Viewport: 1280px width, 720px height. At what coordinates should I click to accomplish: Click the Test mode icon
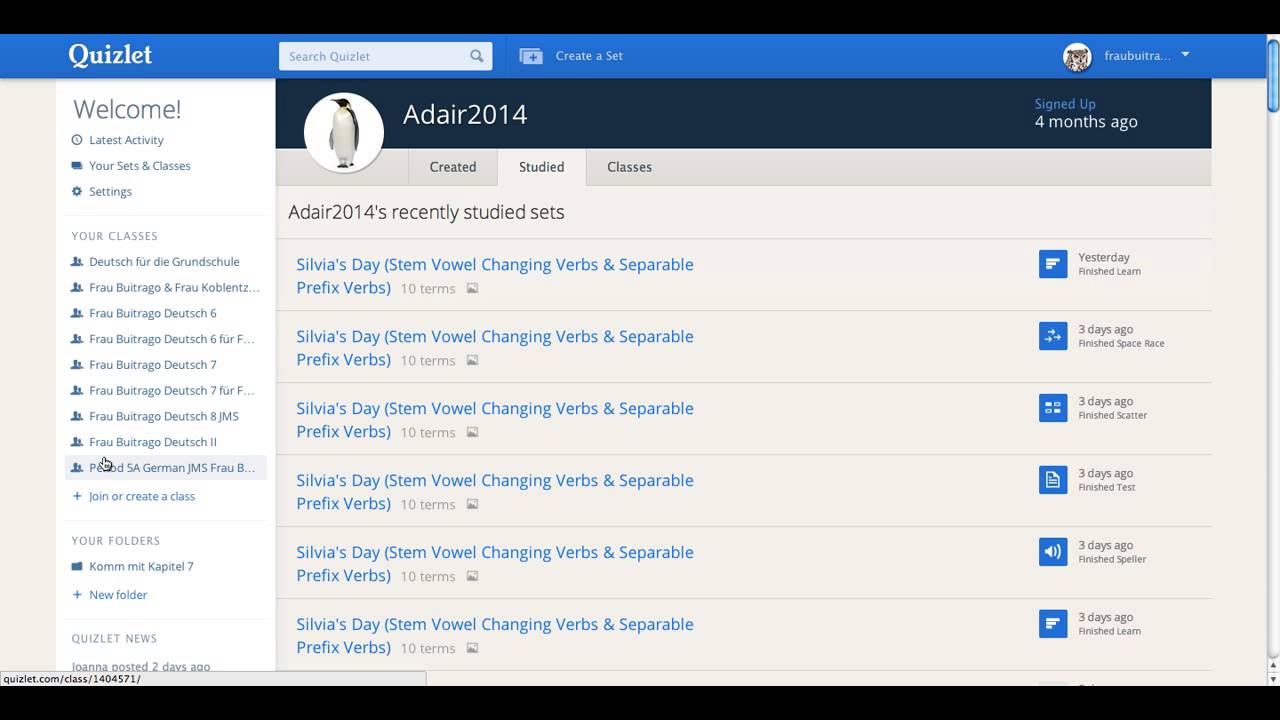[x=1053, y=480]
